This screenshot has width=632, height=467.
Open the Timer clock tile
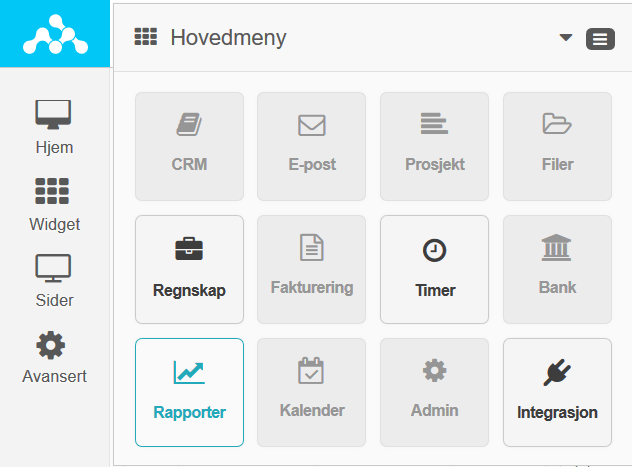(x=434, y=269)
